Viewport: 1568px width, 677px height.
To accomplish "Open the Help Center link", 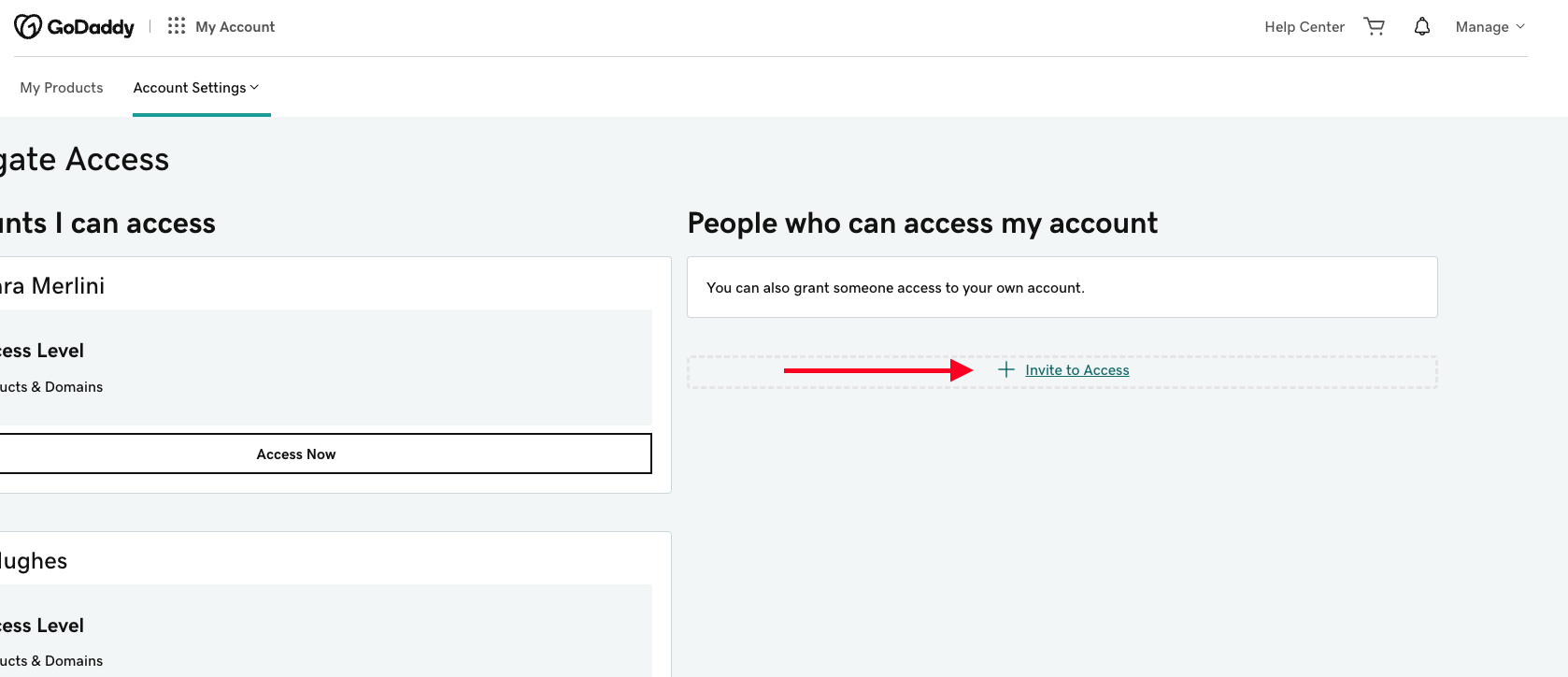I will click(x=1304, y=27).
